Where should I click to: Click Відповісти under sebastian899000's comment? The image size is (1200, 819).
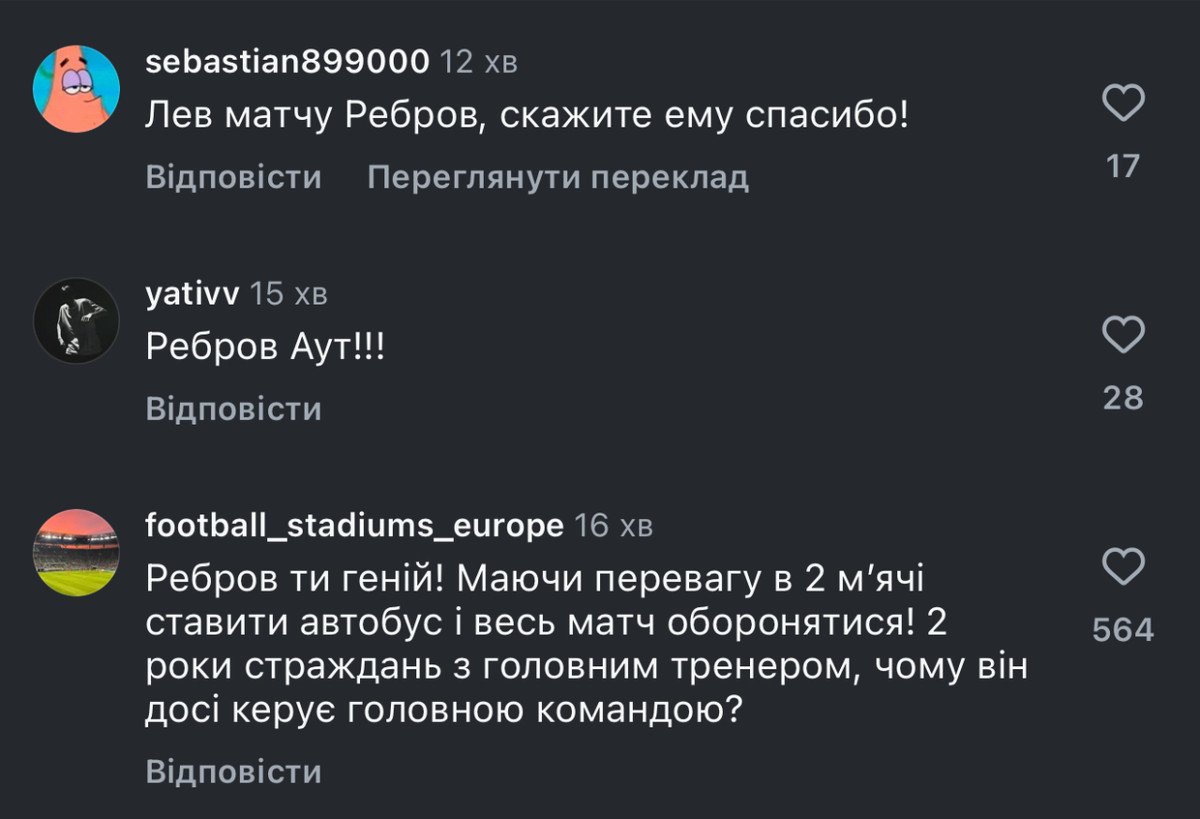tap(234, 178)
